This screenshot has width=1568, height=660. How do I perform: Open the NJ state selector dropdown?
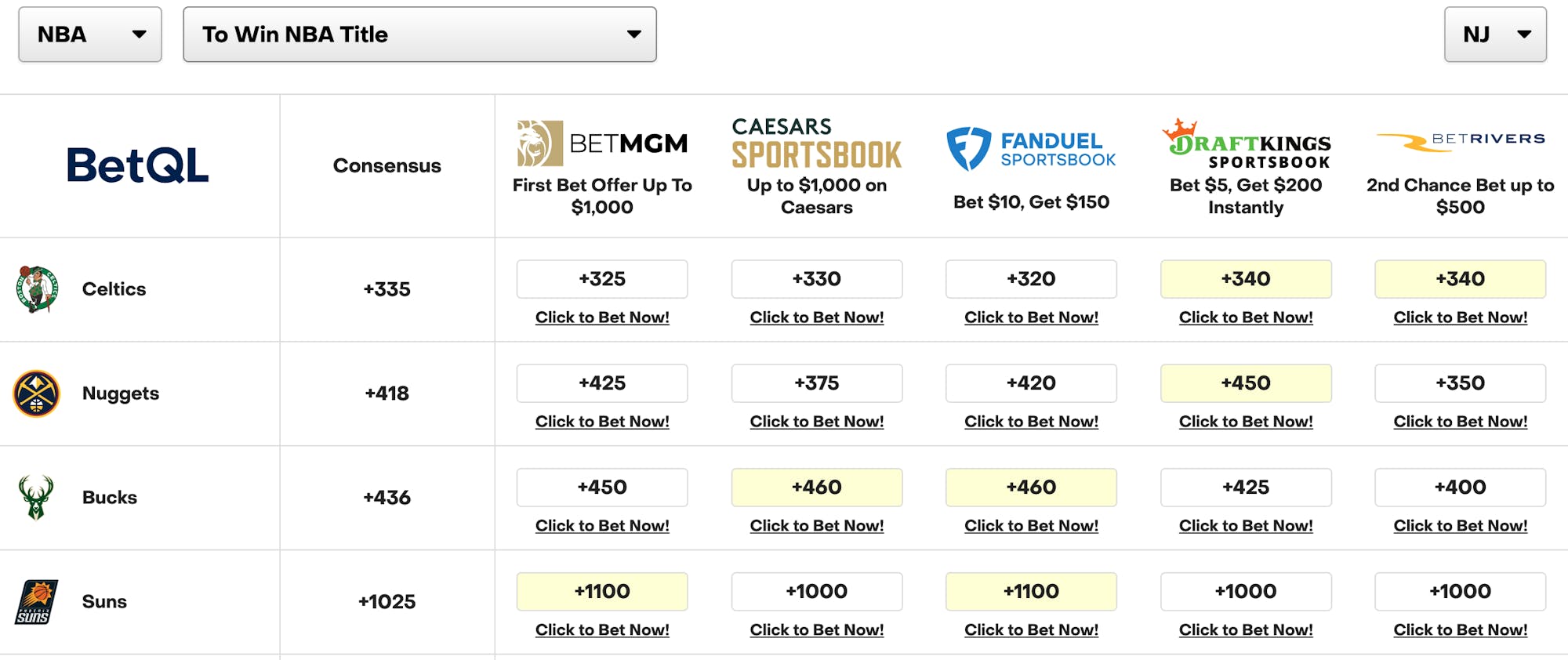pos(1495,34)
